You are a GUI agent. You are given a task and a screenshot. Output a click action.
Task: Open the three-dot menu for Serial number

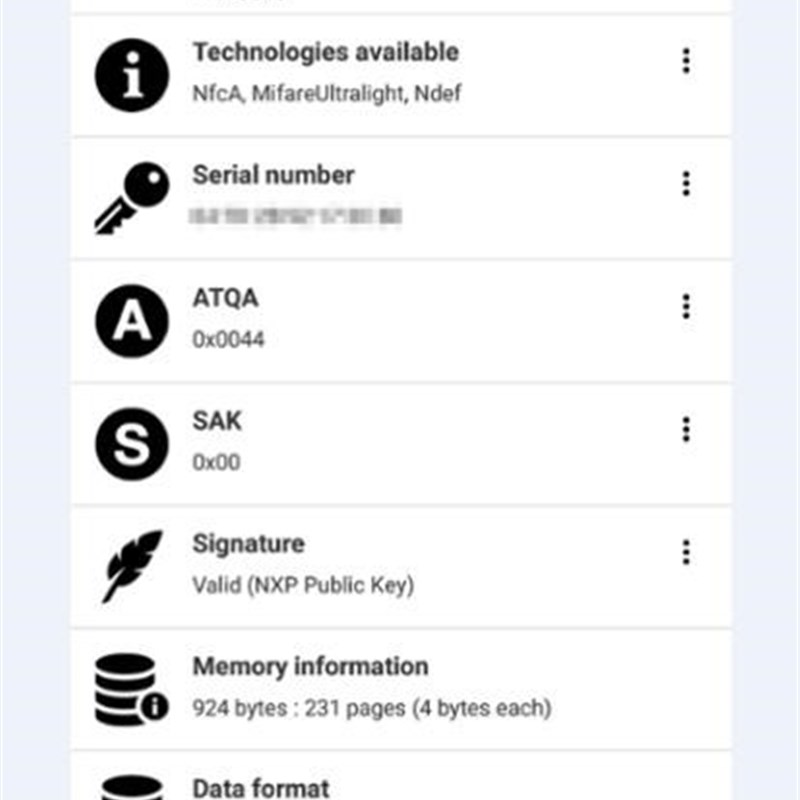(x=686, y=184)
